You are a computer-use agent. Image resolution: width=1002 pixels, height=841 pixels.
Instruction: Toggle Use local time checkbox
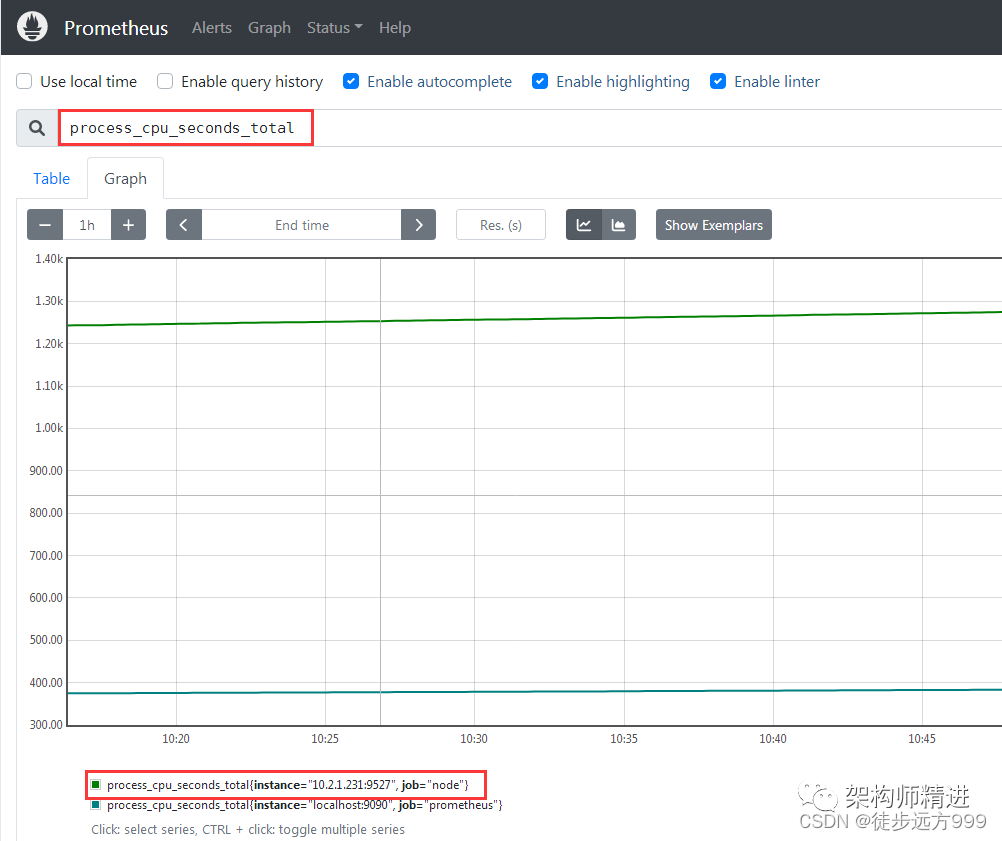(24, 81)
